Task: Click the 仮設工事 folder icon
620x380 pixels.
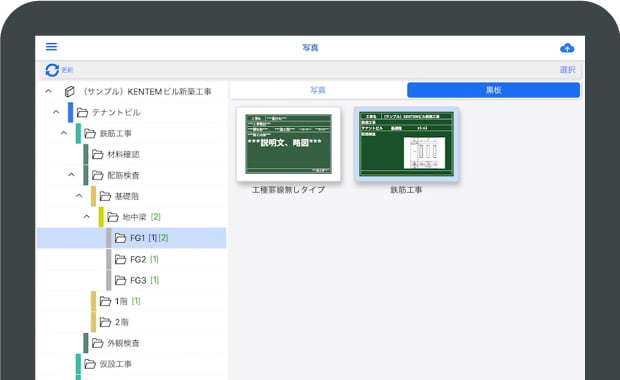Action: click(90, 364)
